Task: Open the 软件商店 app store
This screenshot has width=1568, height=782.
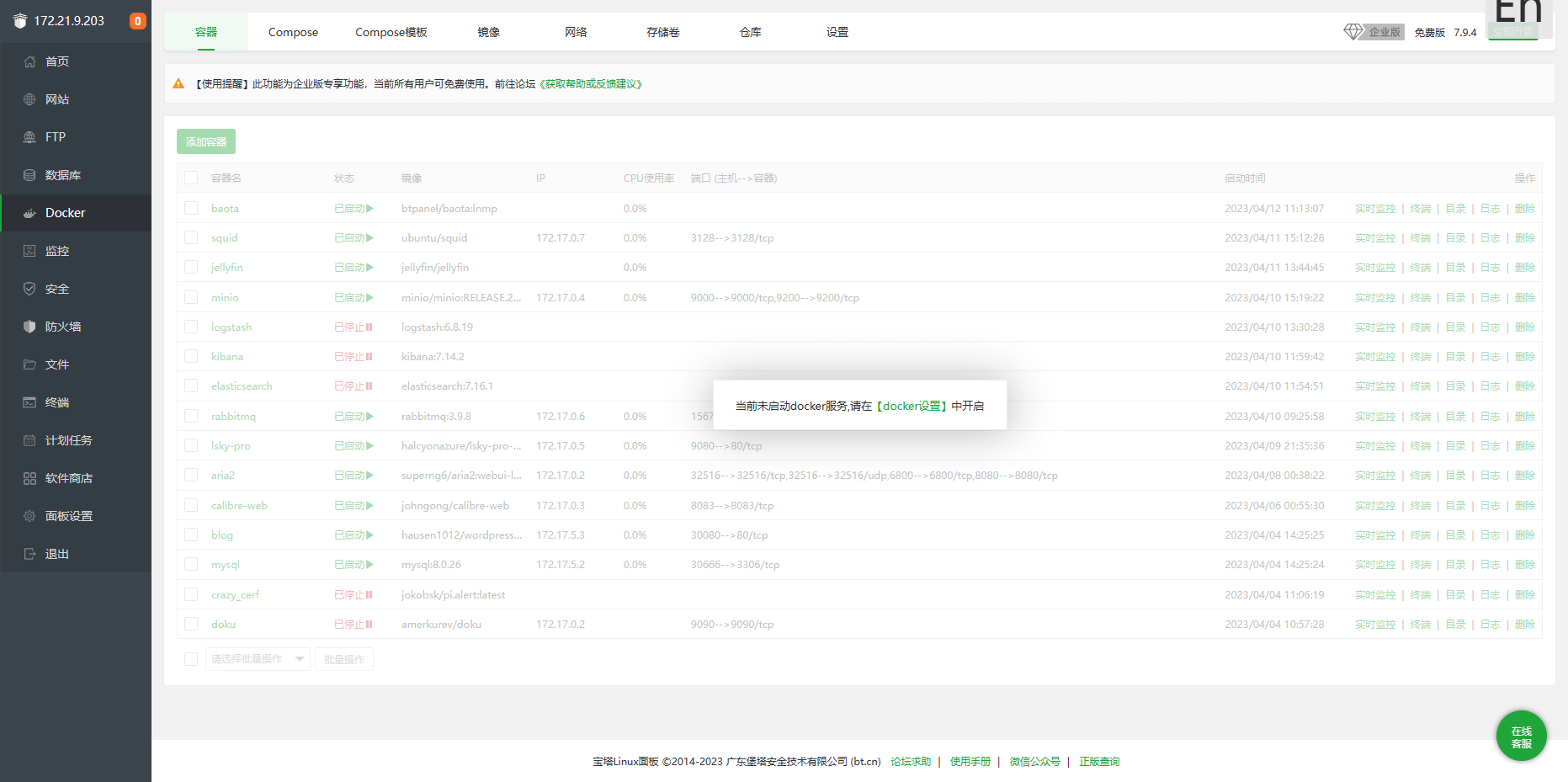Action: [x=67, y=477]
